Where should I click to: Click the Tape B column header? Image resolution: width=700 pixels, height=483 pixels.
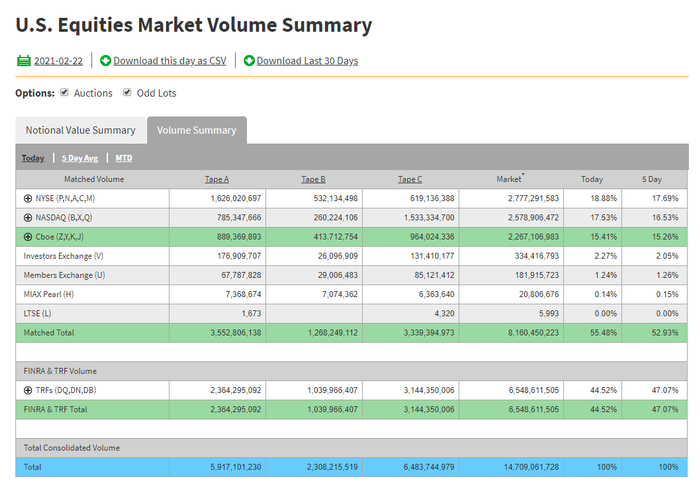pyautogui.click(x=313, y=179)
